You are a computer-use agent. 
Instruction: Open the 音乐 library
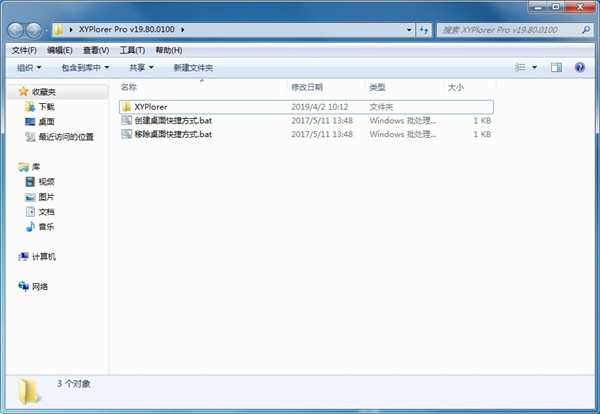[46, 227]
